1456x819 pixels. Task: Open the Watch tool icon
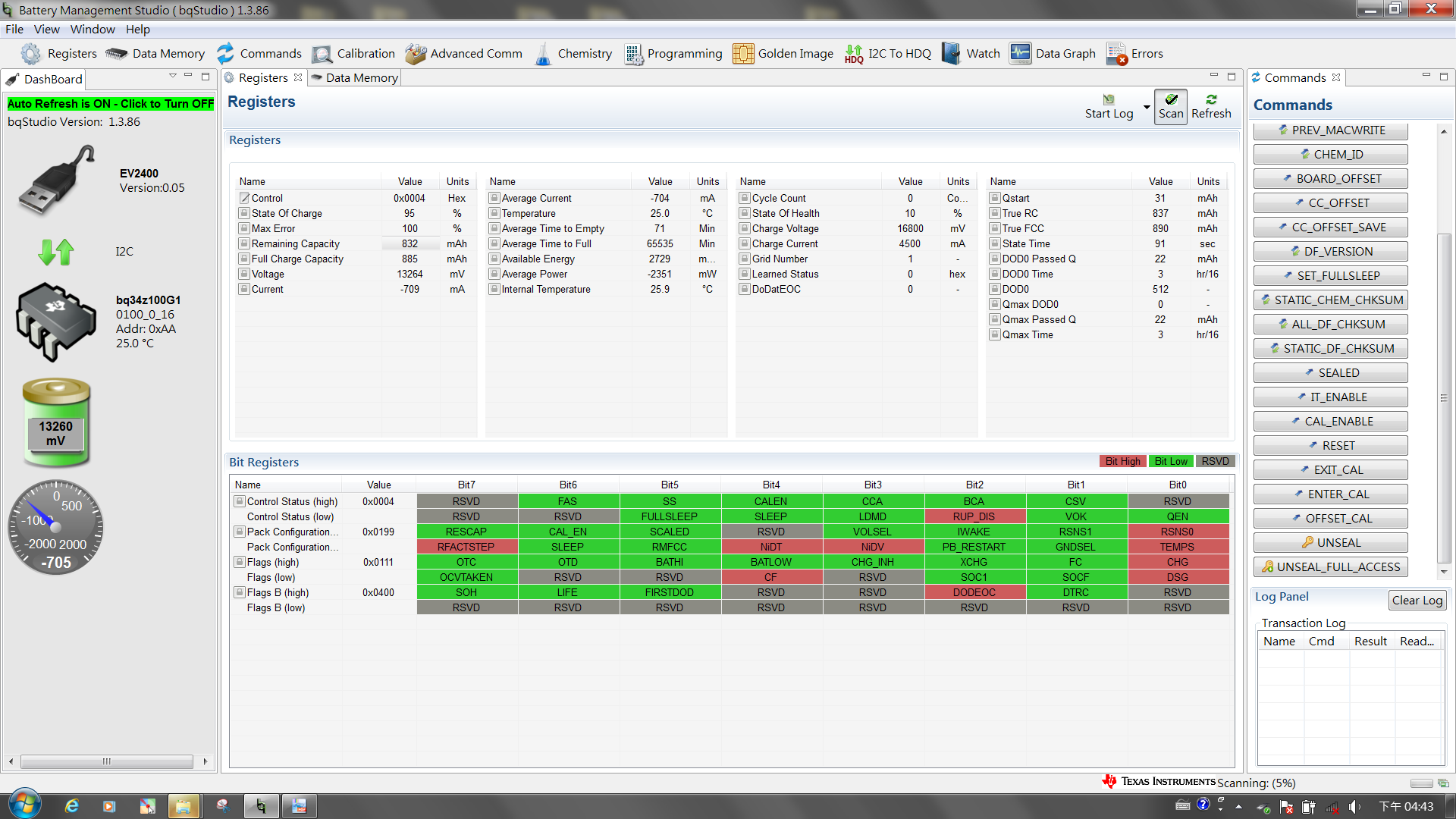click(x=951, y=54)
